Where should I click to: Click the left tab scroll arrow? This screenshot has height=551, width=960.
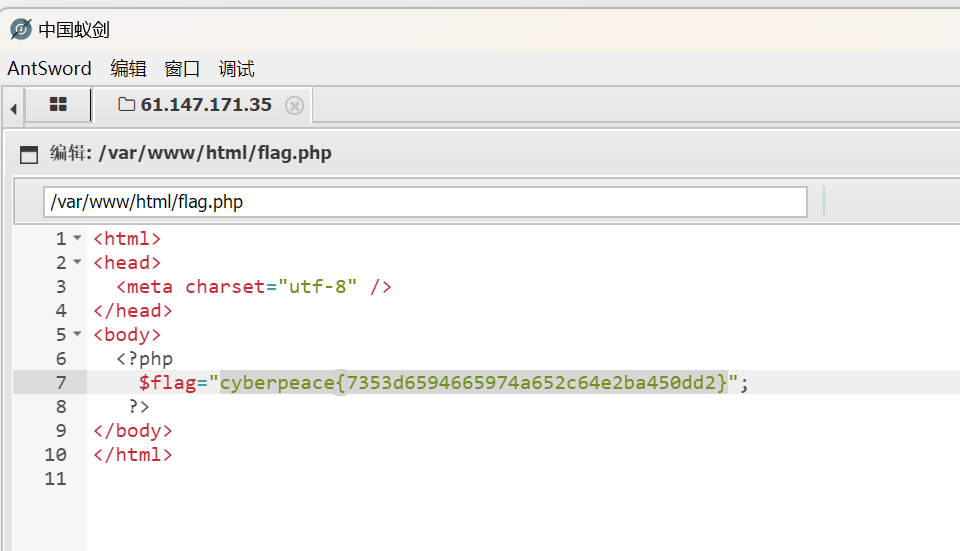pos(13,110)
